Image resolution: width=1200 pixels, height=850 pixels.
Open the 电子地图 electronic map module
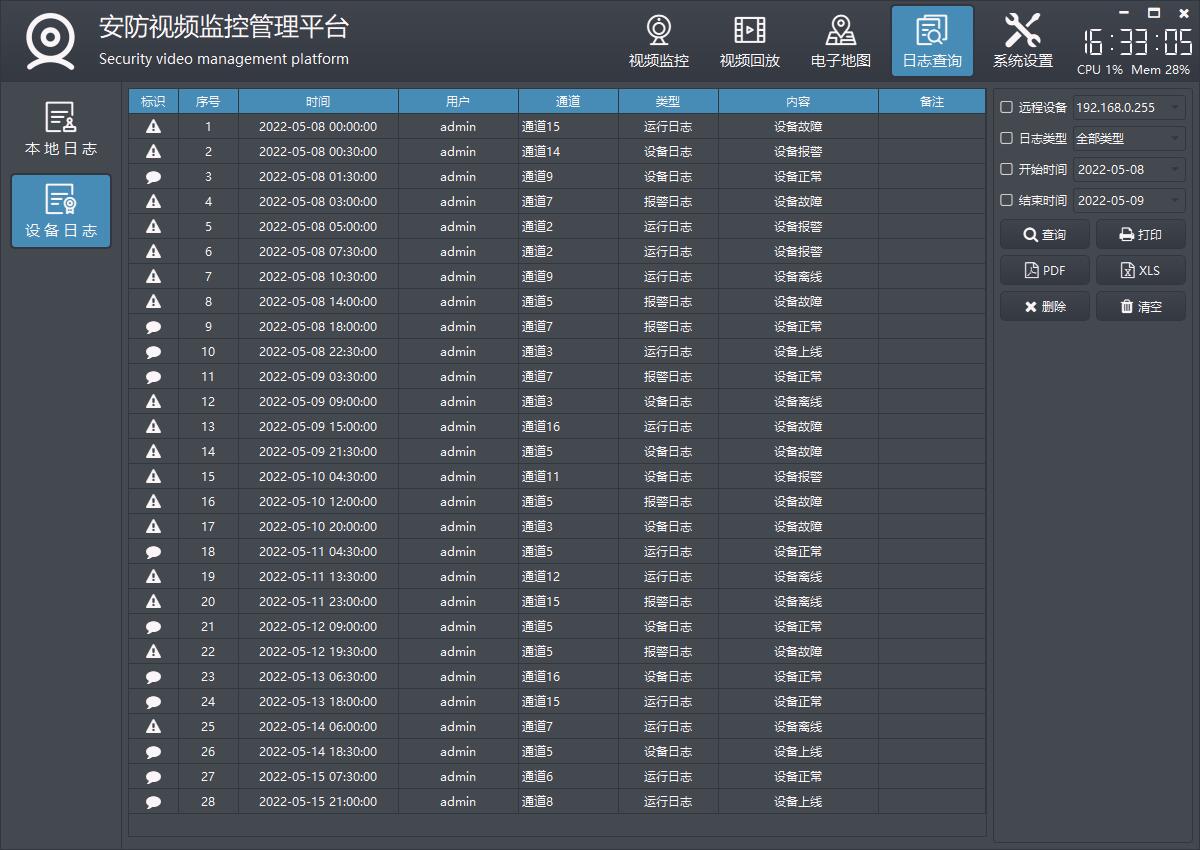pyautogui.click(x=840, y=42)
